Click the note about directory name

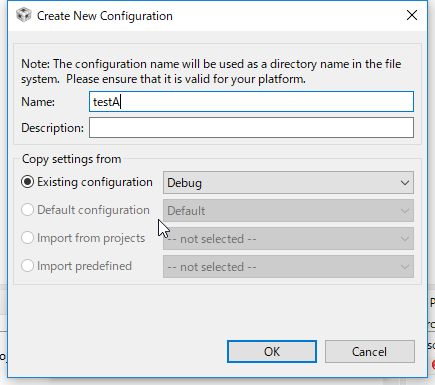pyautogui.click(x=211, y=71)
